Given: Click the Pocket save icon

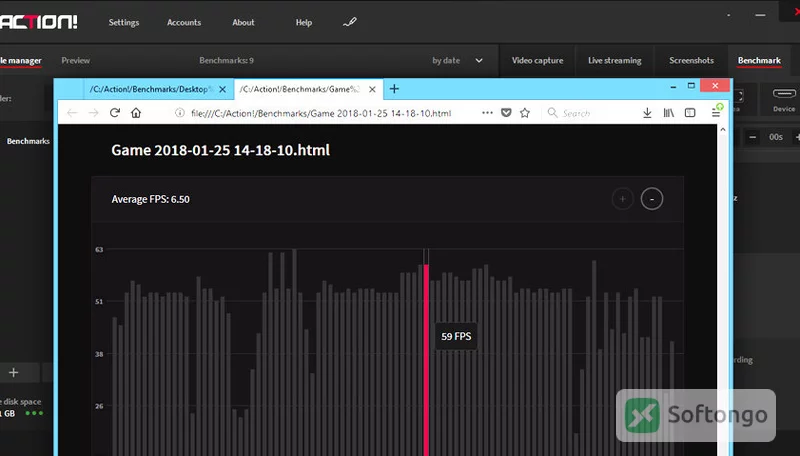Looking at the screenshot, I should 506,113.
